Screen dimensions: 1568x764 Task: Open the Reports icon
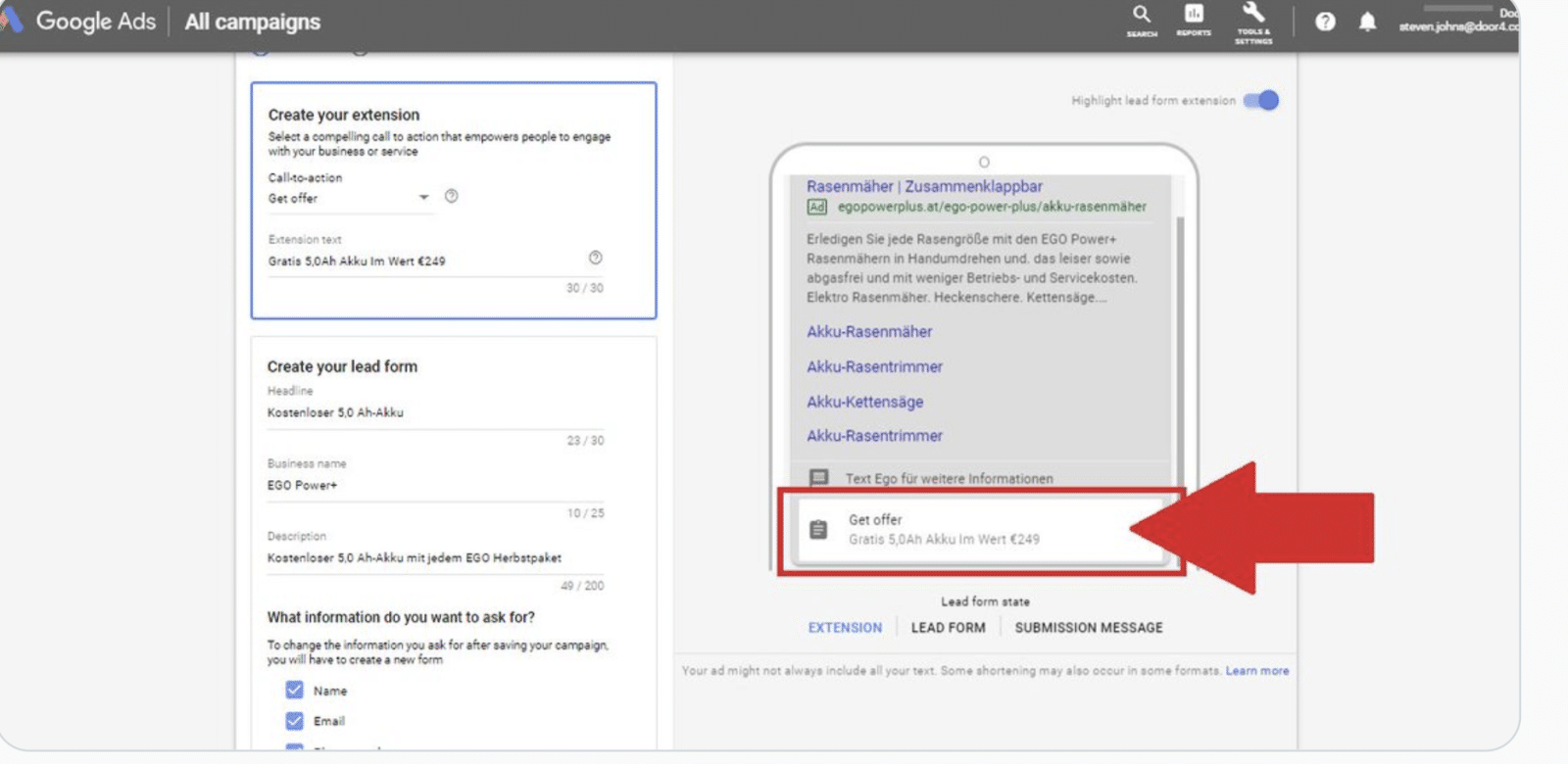(1194, 16)
